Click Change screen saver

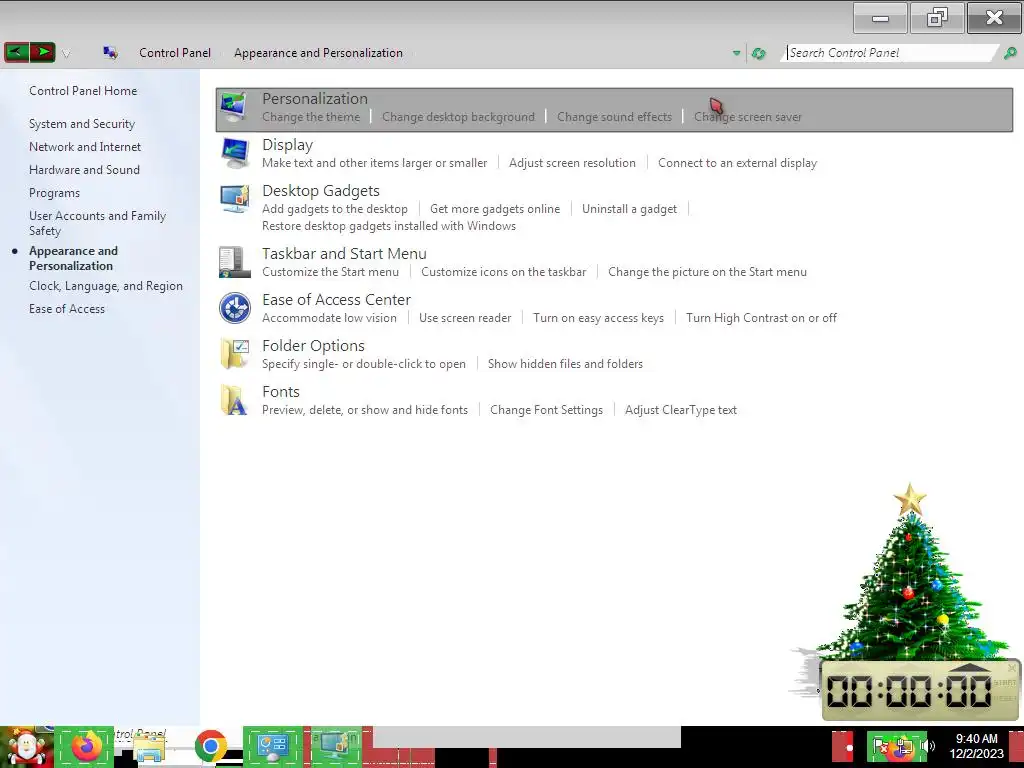tap(748, 117)
